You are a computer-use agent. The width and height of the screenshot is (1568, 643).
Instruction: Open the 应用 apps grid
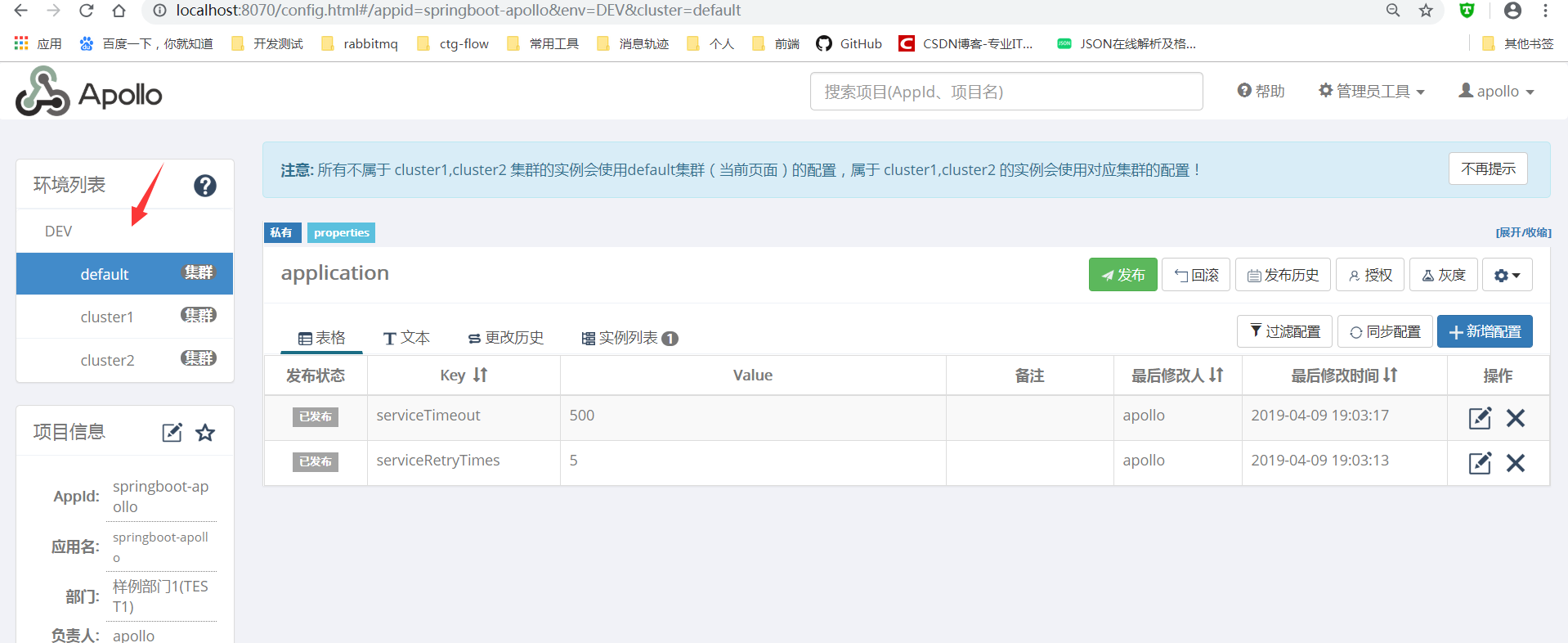pyautogui.click(x=38, y=43)
